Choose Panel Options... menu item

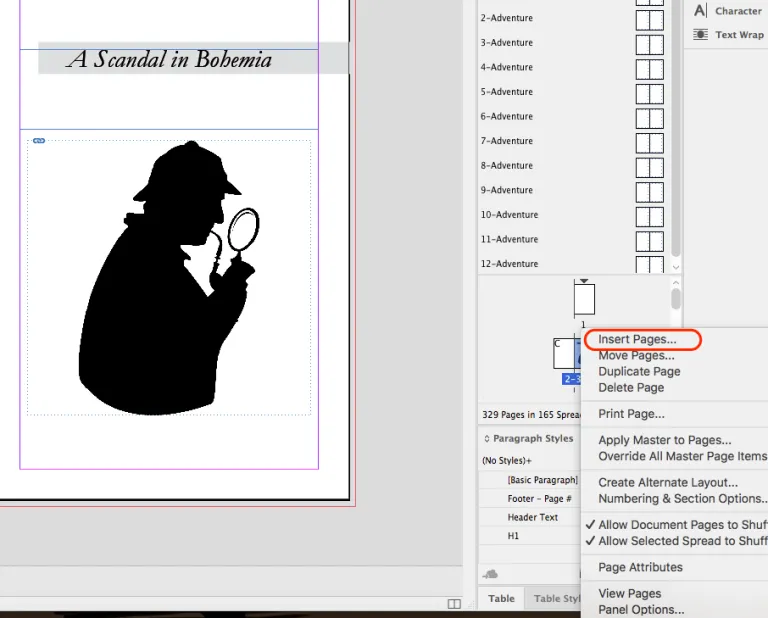click(x=641, y=610)
